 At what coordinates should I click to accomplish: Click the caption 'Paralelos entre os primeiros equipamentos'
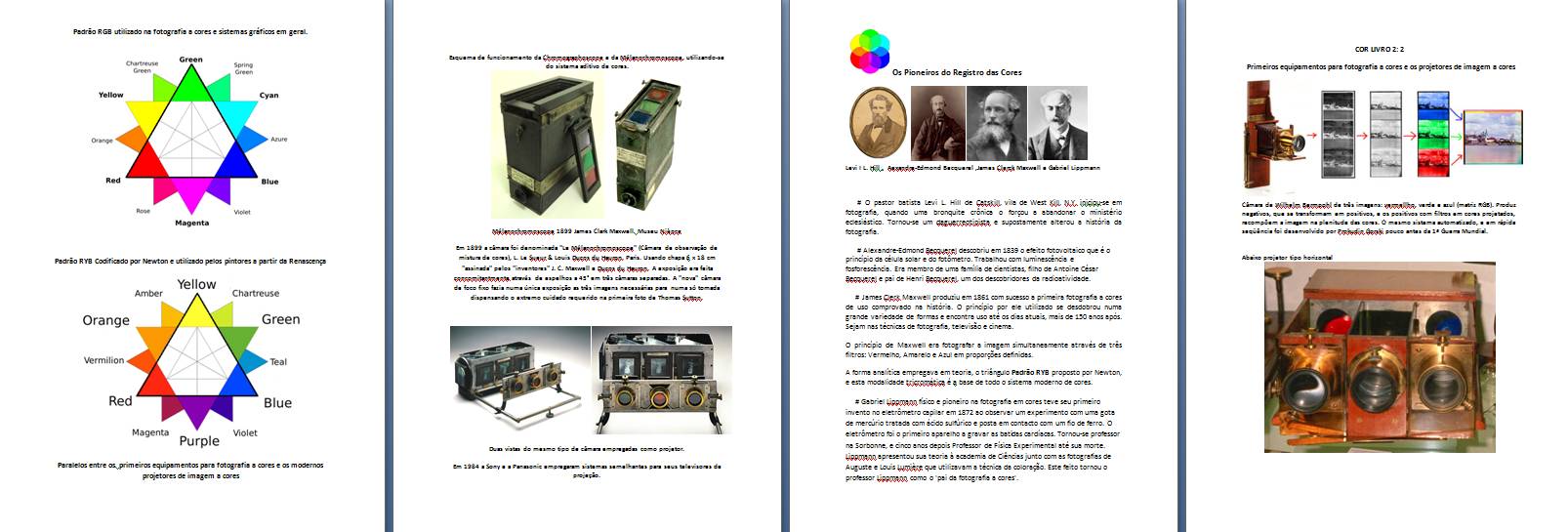click(x=190, y=471)
